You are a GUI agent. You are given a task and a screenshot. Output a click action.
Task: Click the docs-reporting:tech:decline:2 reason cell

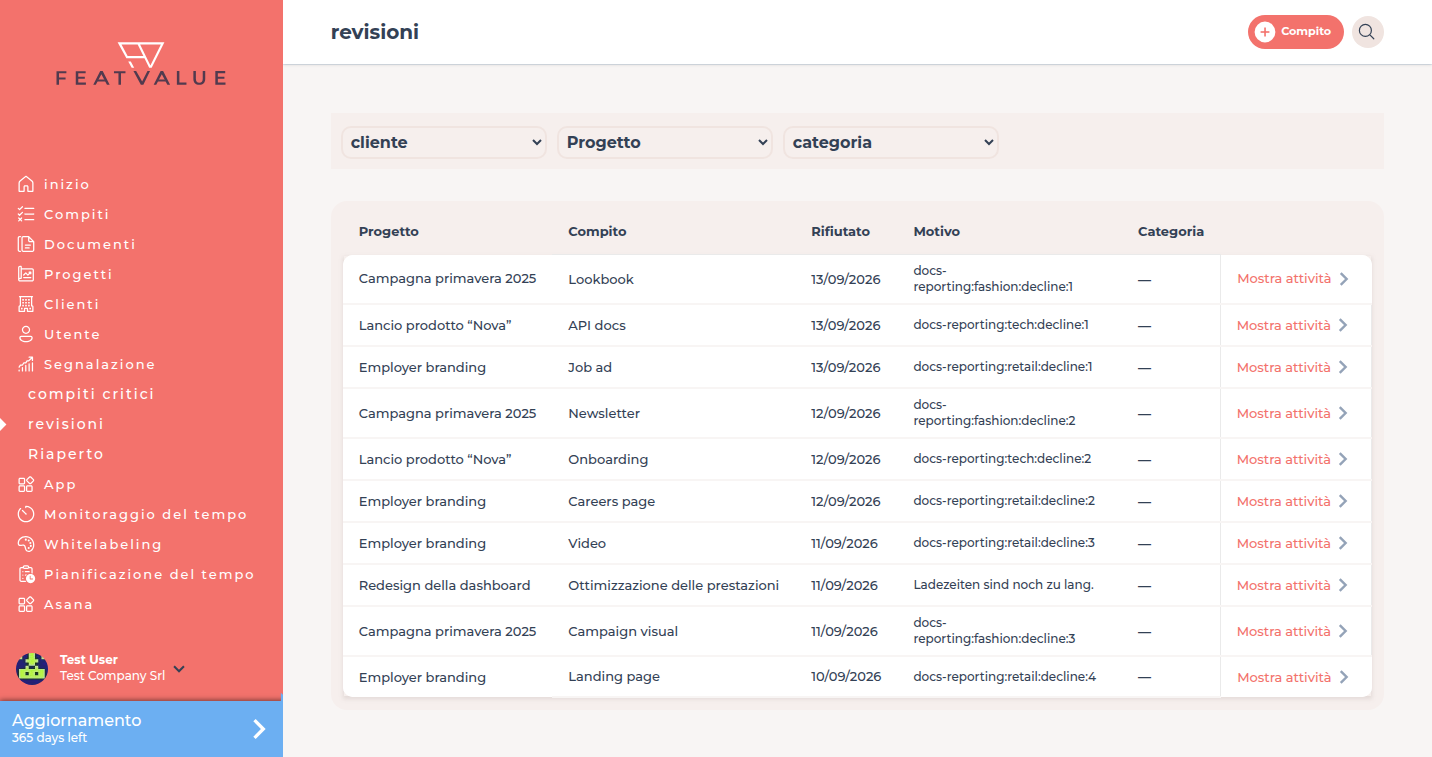1002,459
